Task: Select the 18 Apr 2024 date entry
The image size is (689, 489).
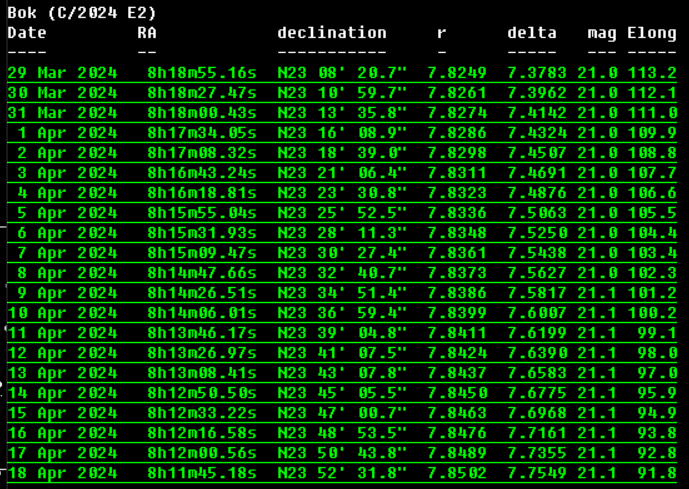Action: click(x=62, y=472)
